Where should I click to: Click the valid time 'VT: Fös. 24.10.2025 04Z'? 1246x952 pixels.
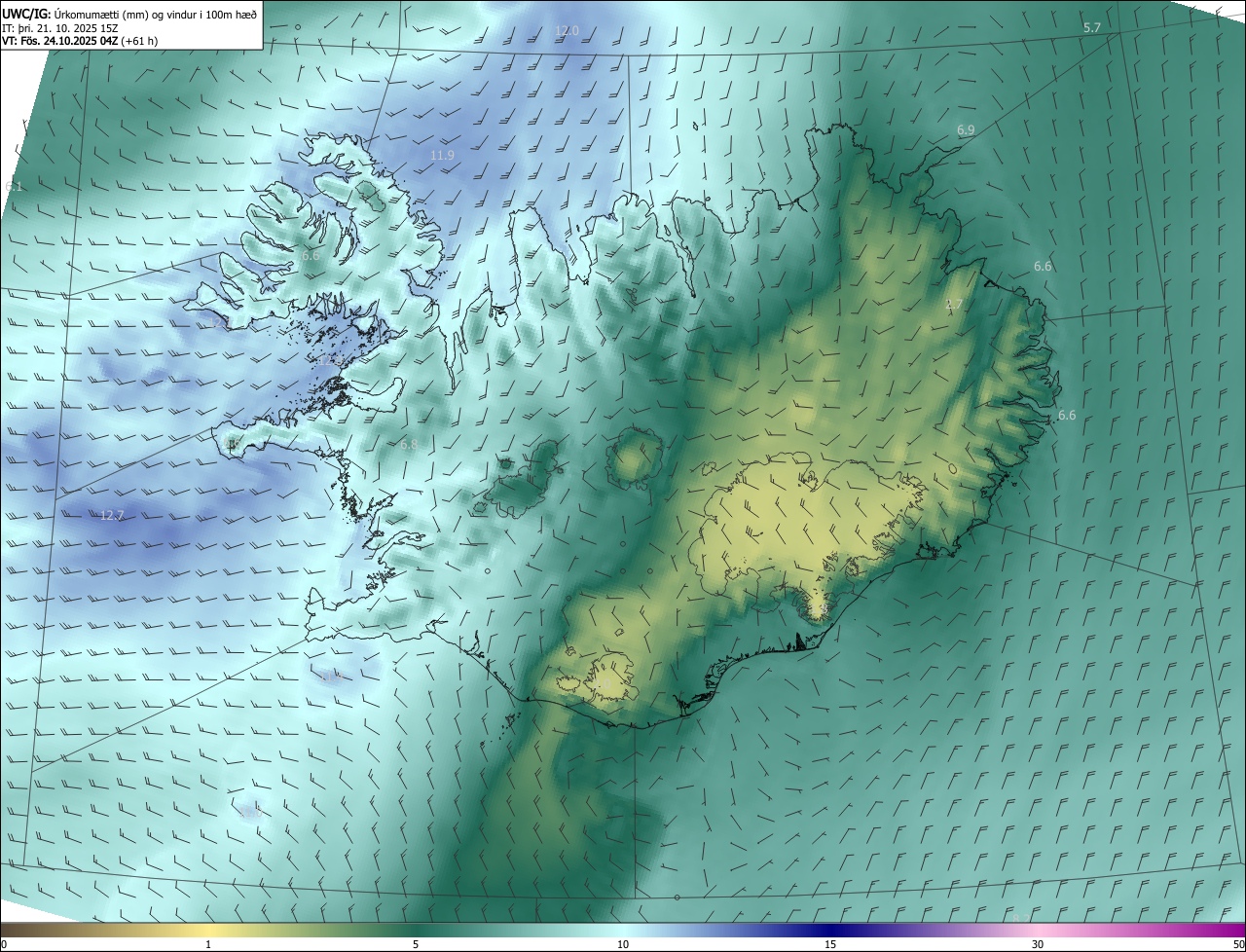pyautogui.click(x=60, y=41)
